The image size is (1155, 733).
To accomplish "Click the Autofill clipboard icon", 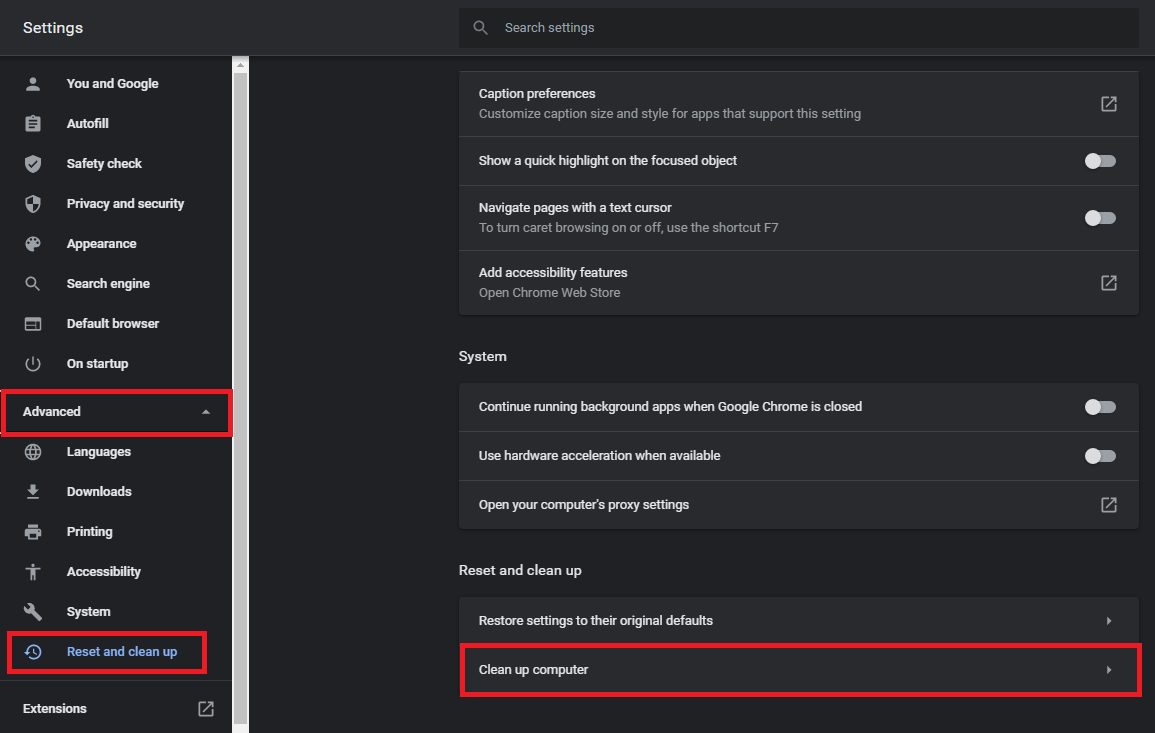I will pyautogui.click(x=33, y=124).
